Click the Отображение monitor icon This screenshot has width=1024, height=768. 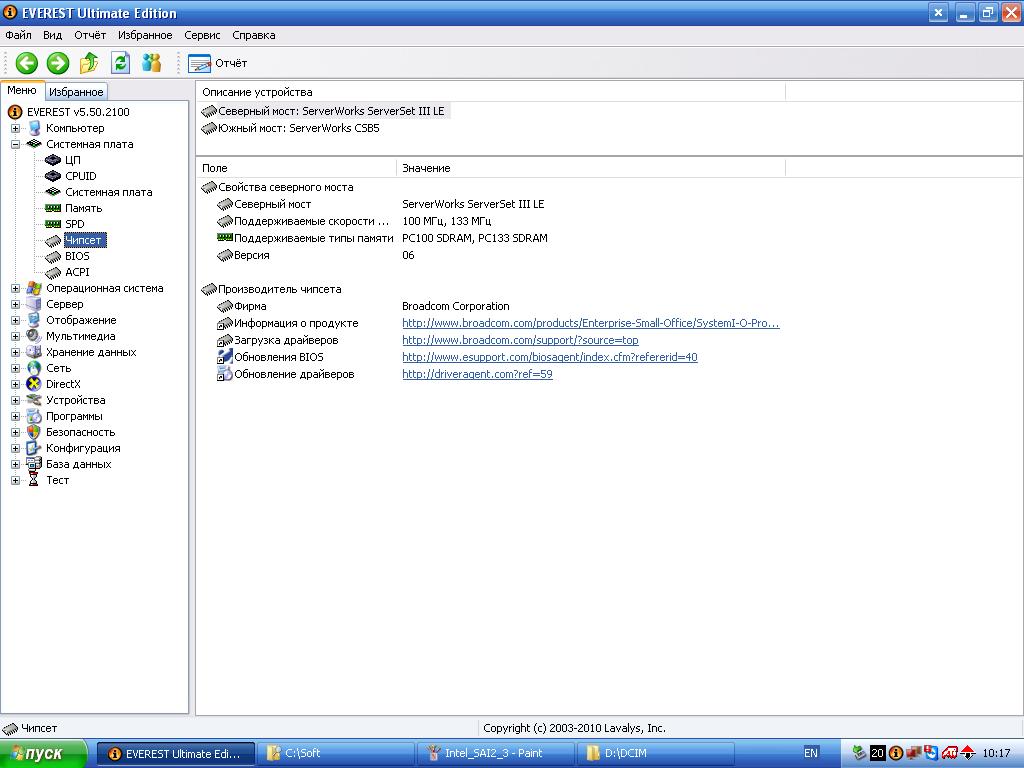click(x=34, y=320)
